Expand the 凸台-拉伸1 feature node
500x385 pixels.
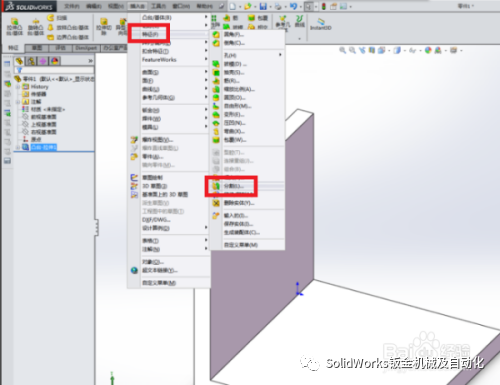click(18, 147)
